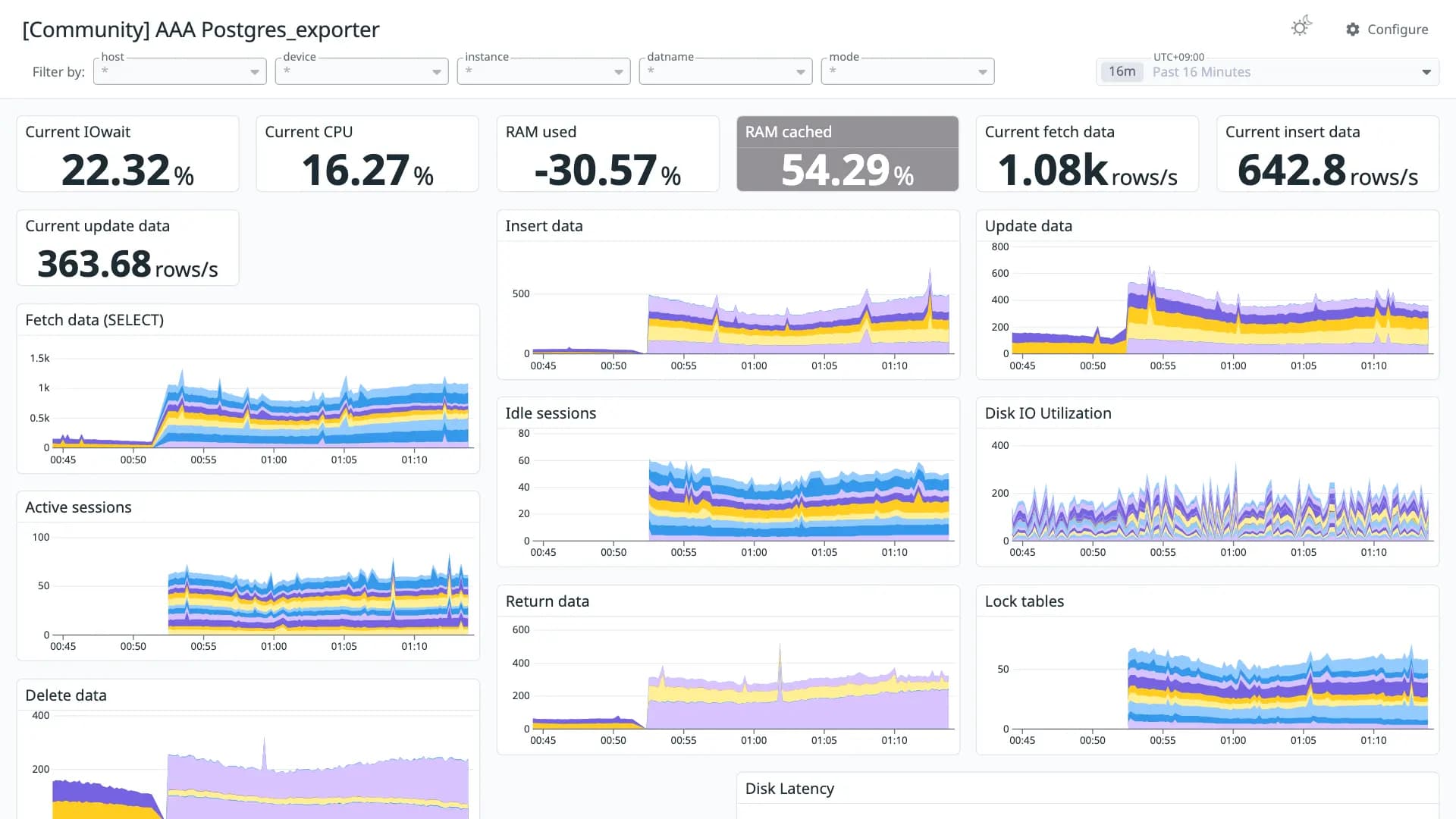Click the Insert data panel title
This screenshot has height=819, width=1456.
(x=544, y=226)
